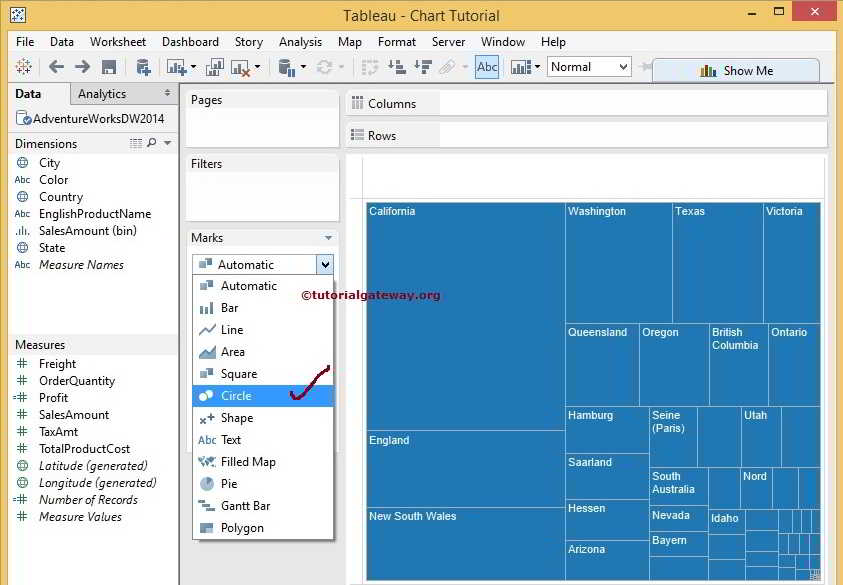Image resolution: width=843 pixels, height=585 pixels.
Task: Choose Filled Map mark type
Action: click(263, 462)
